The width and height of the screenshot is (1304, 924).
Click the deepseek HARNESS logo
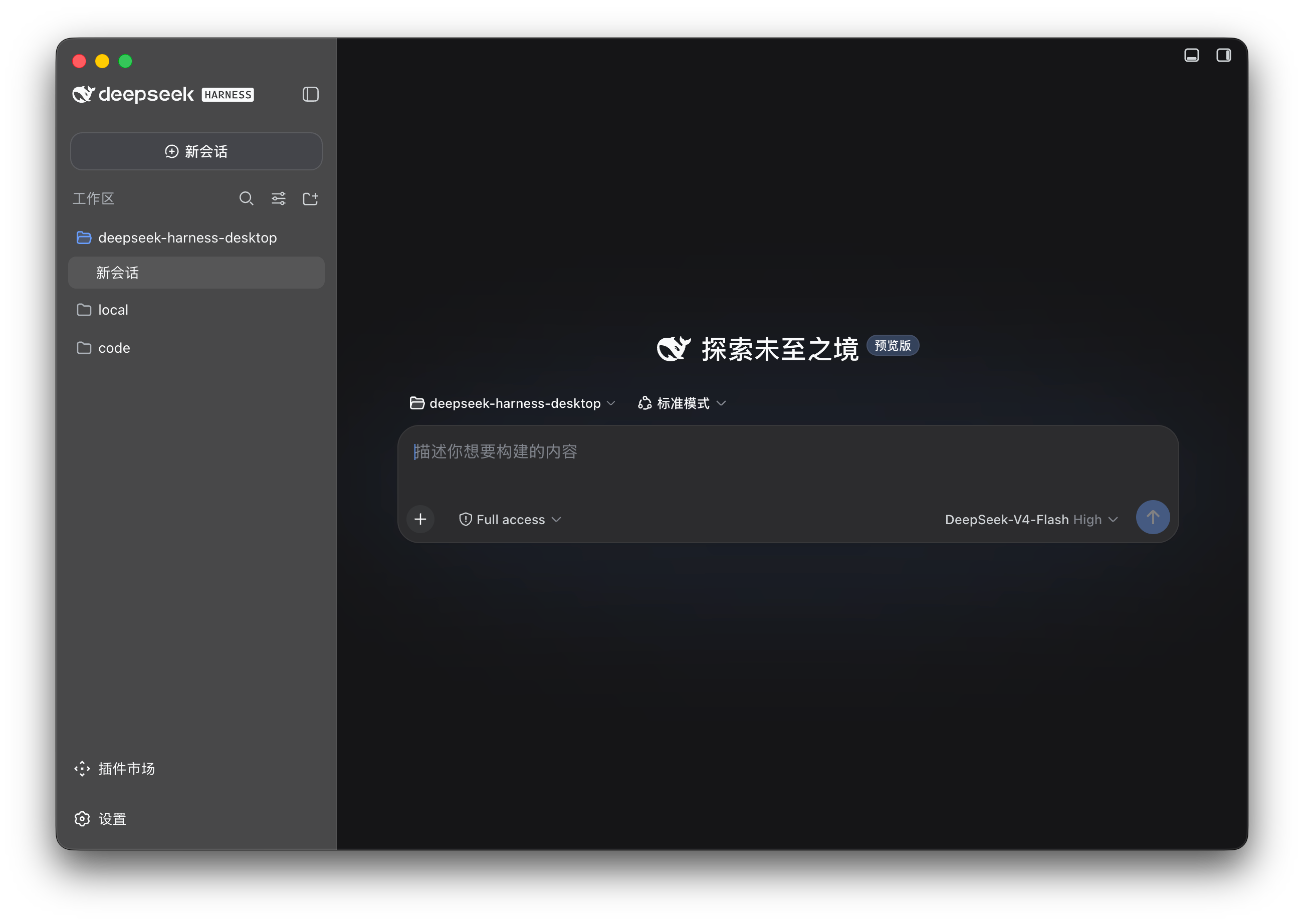(163, 94)
